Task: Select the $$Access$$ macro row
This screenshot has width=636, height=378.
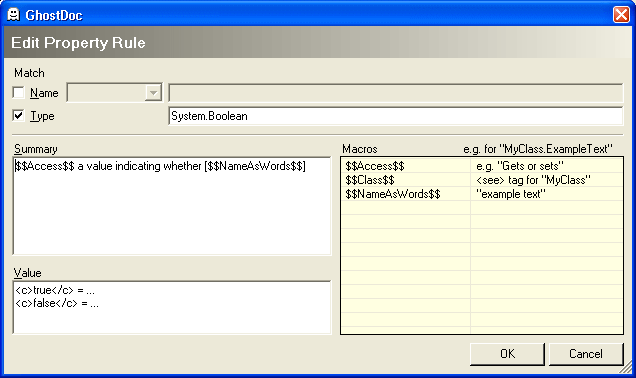Action: pos(481,166)
